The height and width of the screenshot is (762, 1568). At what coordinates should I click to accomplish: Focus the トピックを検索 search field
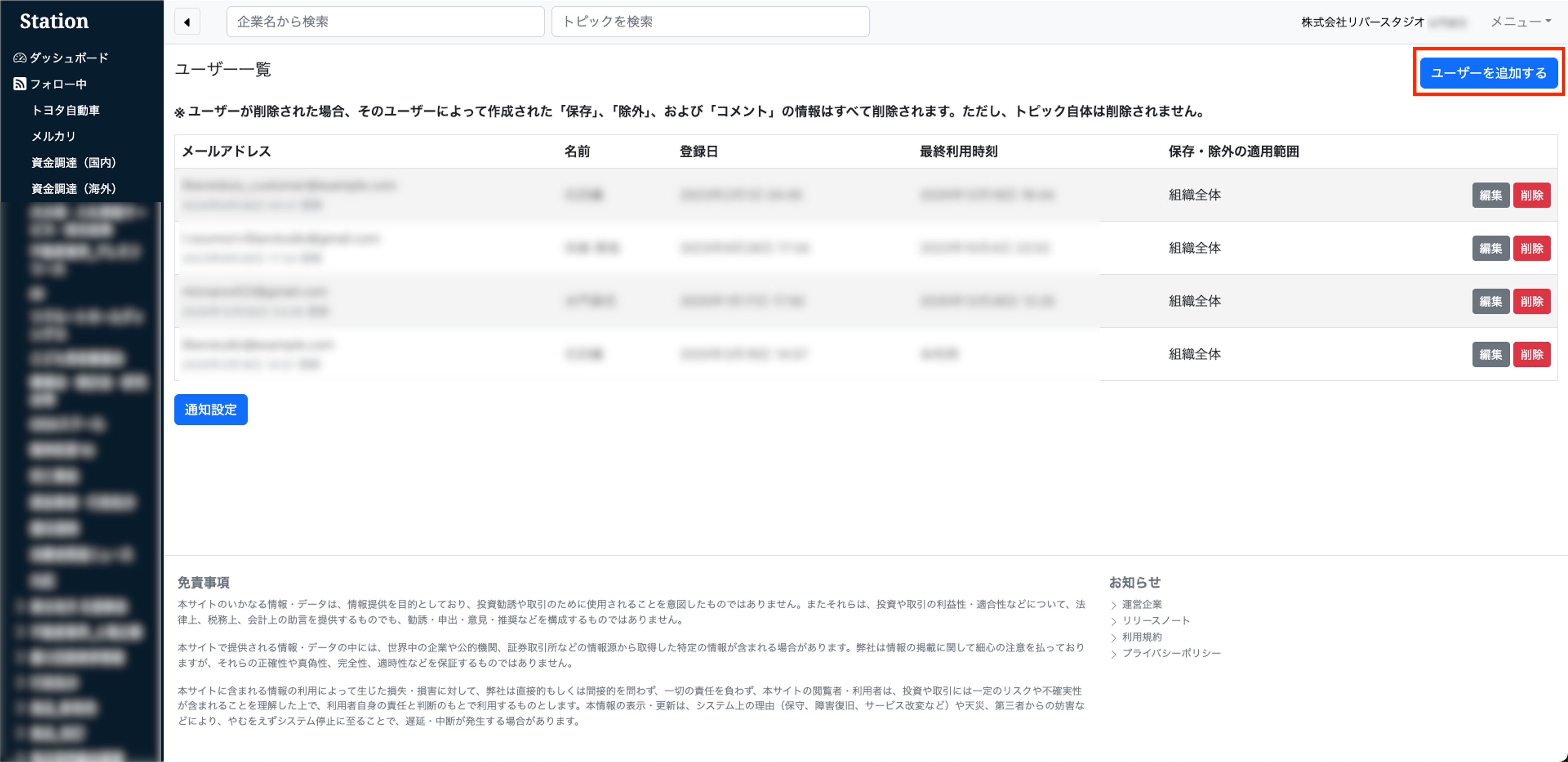pos(710,22)
